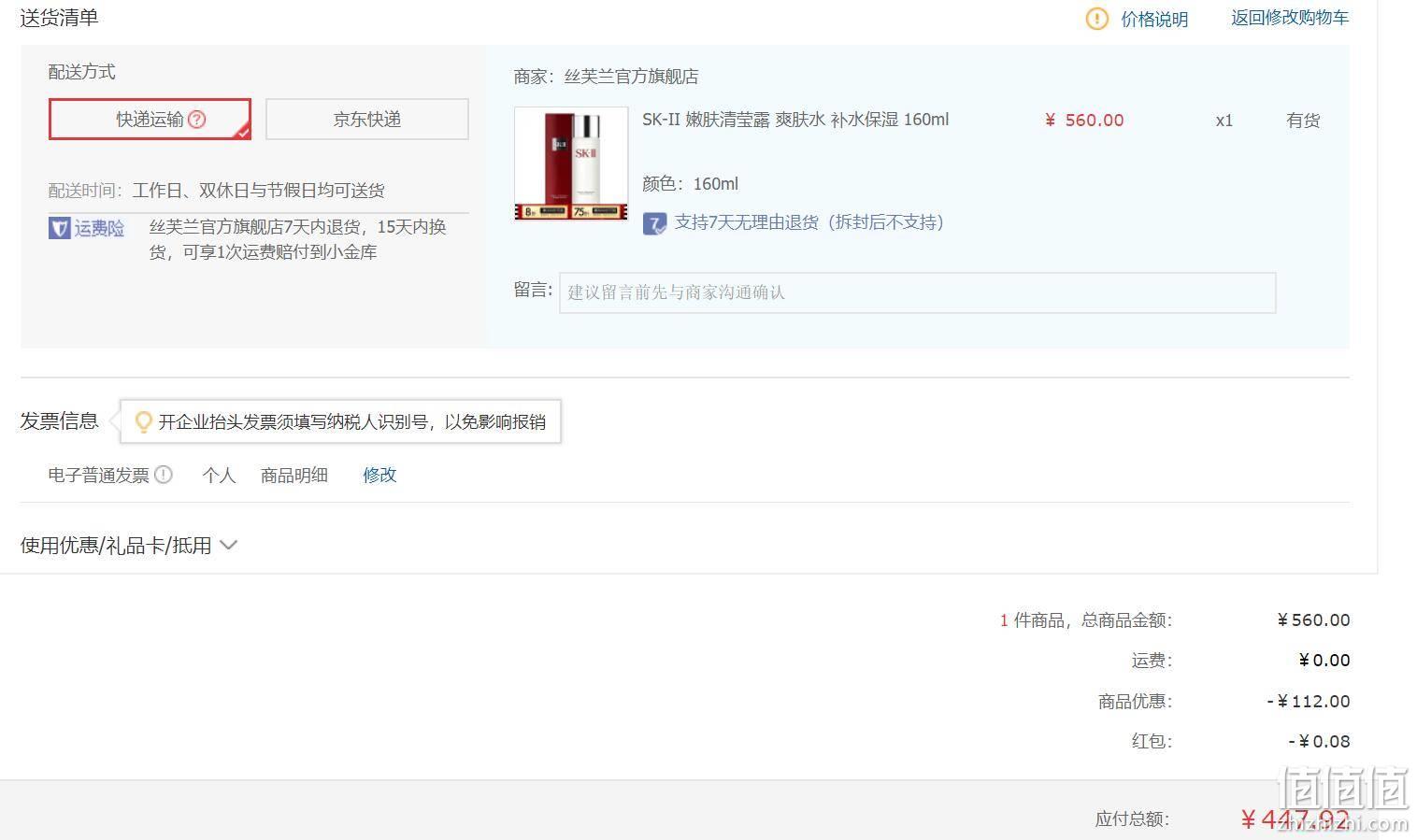Click the 商品明细 invoice content text
Viewport: 1417px width, 840px height.
[294, 475]
